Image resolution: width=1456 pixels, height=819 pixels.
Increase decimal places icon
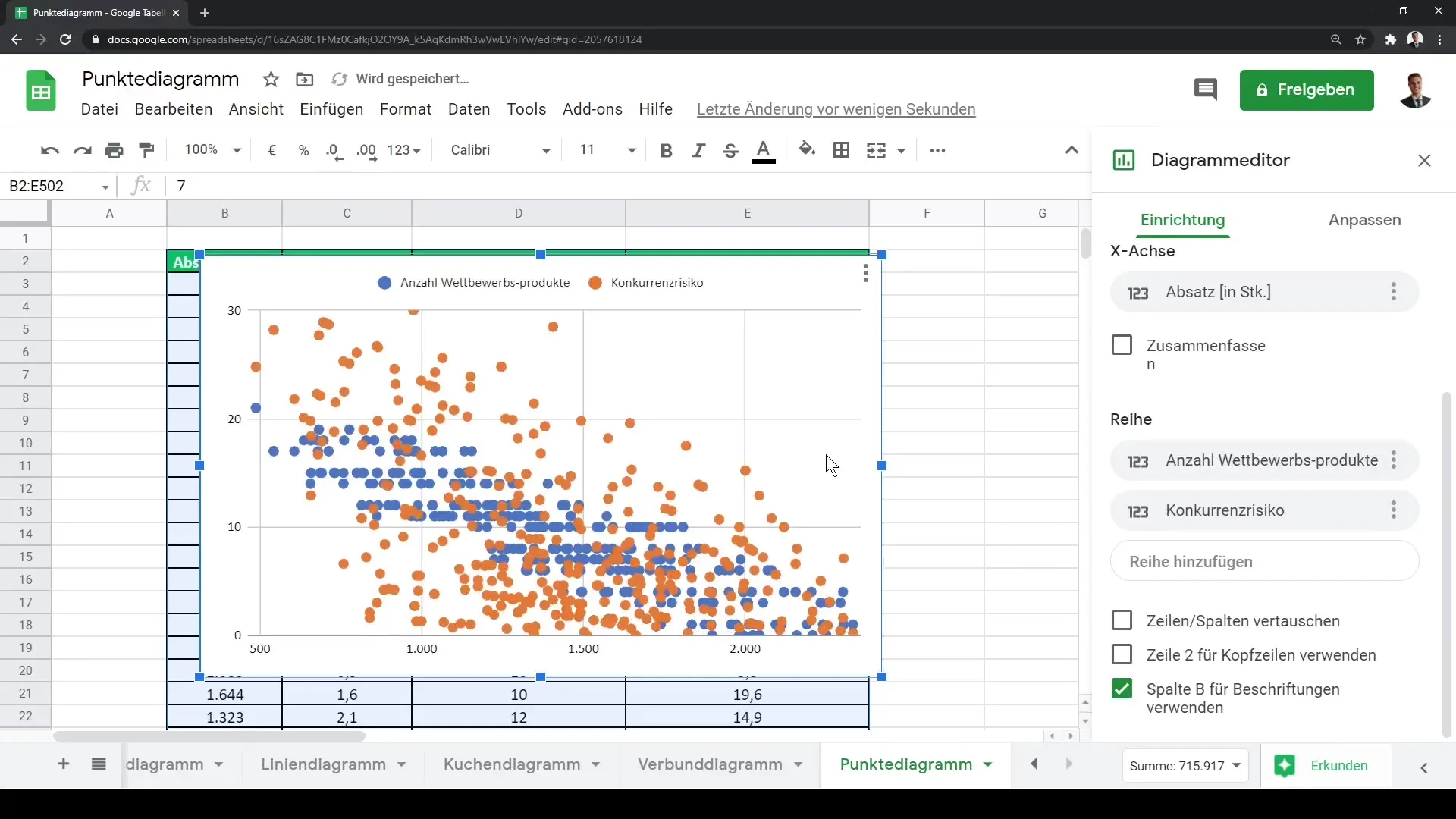(367, 150)
